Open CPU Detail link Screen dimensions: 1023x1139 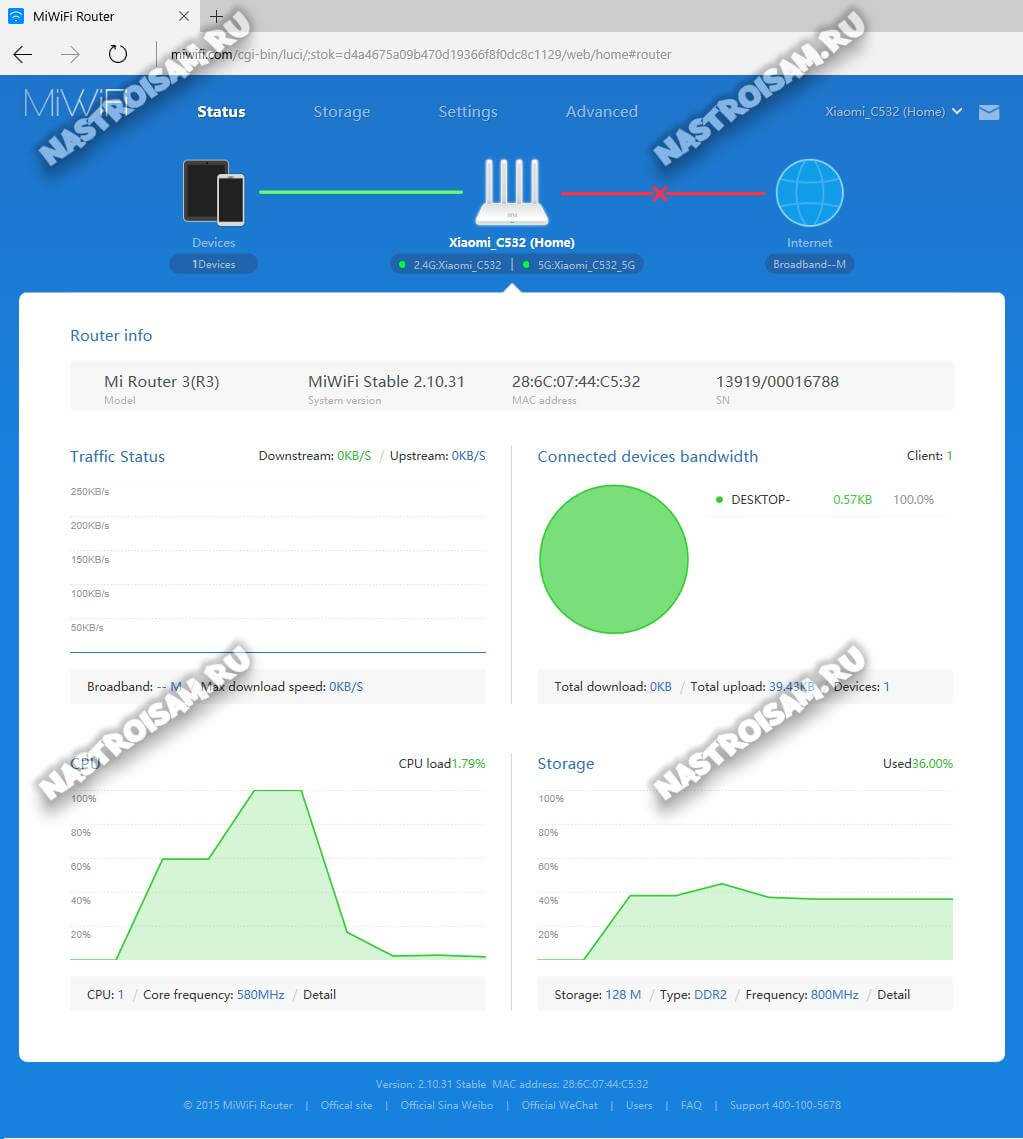pos(319,994)
